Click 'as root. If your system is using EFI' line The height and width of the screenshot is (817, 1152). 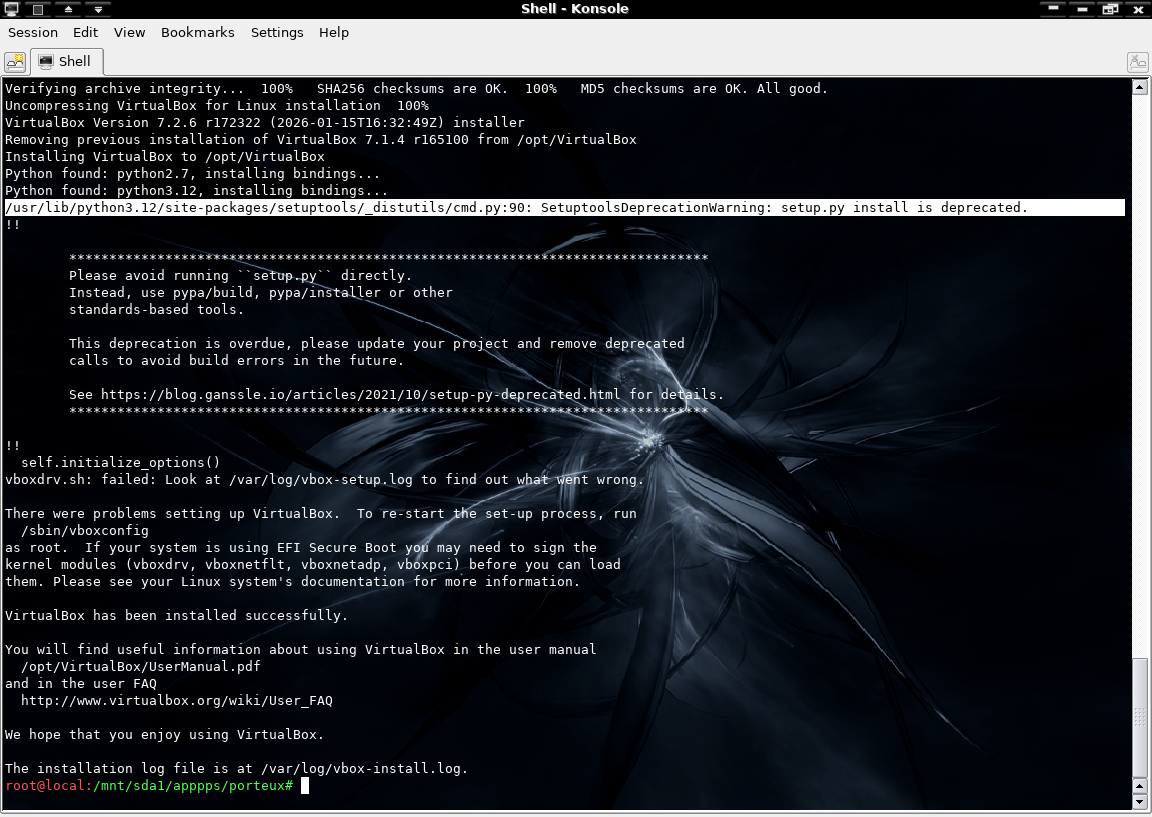point(300,547)
